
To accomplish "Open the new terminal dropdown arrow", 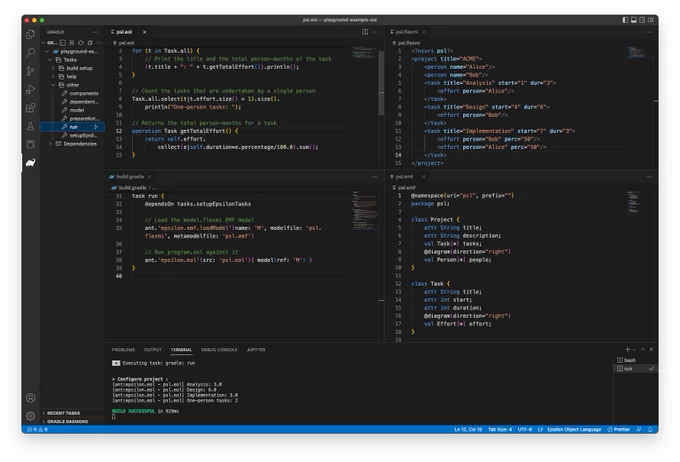I will (634, 350).
